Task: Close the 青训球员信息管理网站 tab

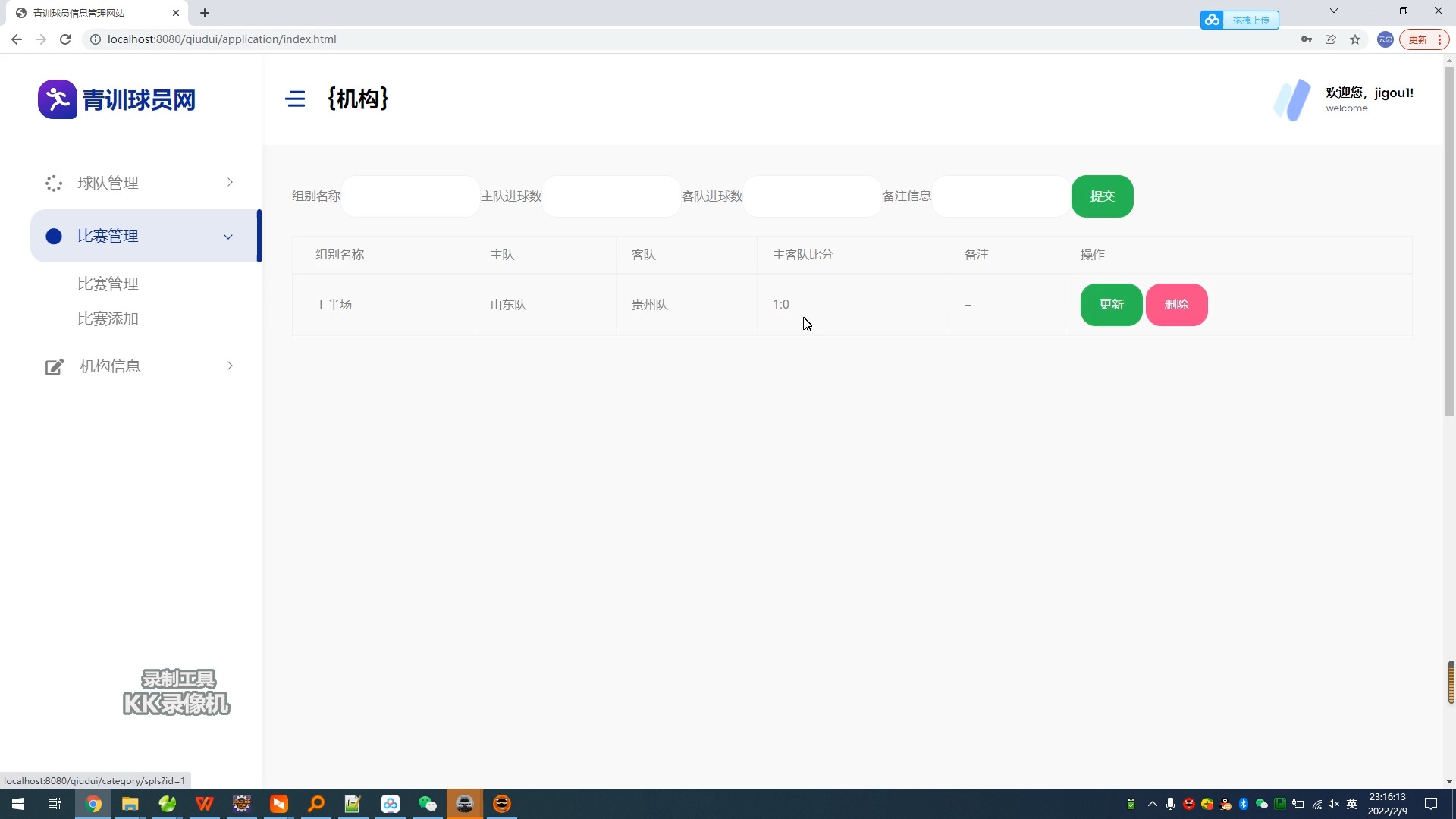Action: coord(176,13)
